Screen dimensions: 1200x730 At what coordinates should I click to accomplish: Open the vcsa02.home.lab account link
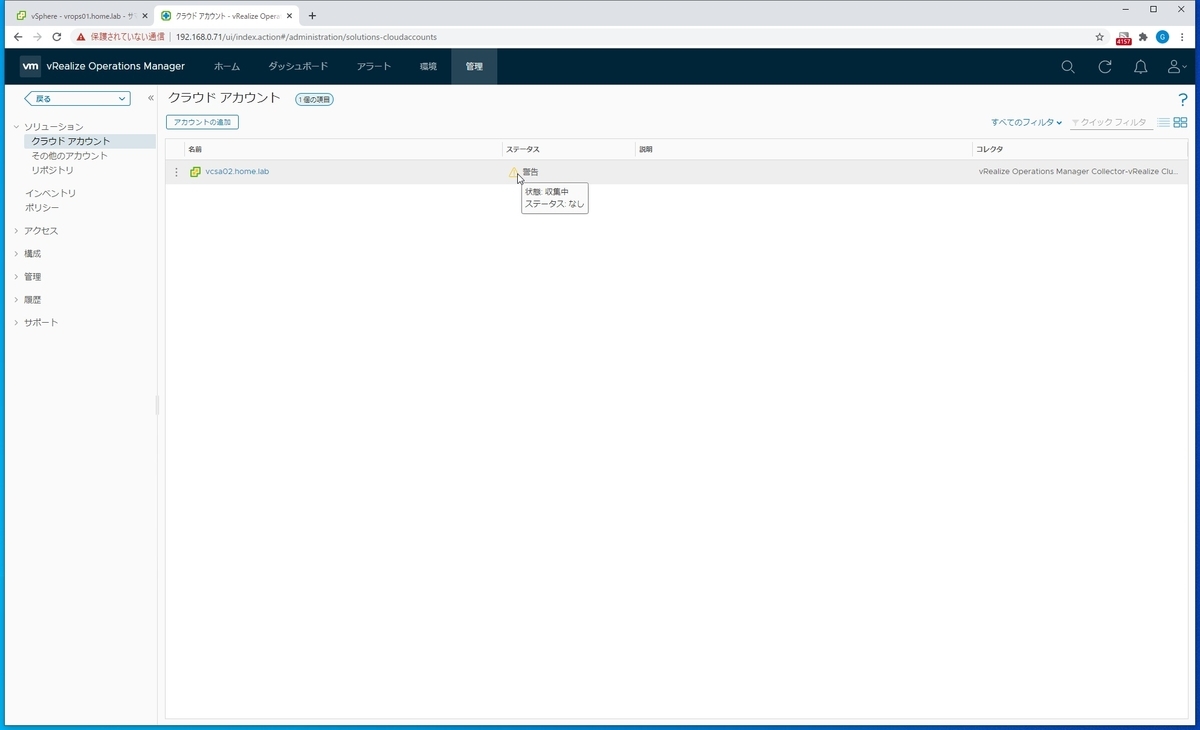(x=237, y=172)
